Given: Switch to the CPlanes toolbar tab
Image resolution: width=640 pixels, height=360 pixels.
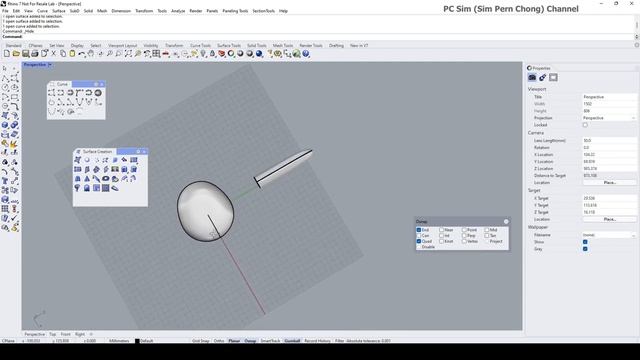Looking at the screenshot, I should click(x=36, y=46).
